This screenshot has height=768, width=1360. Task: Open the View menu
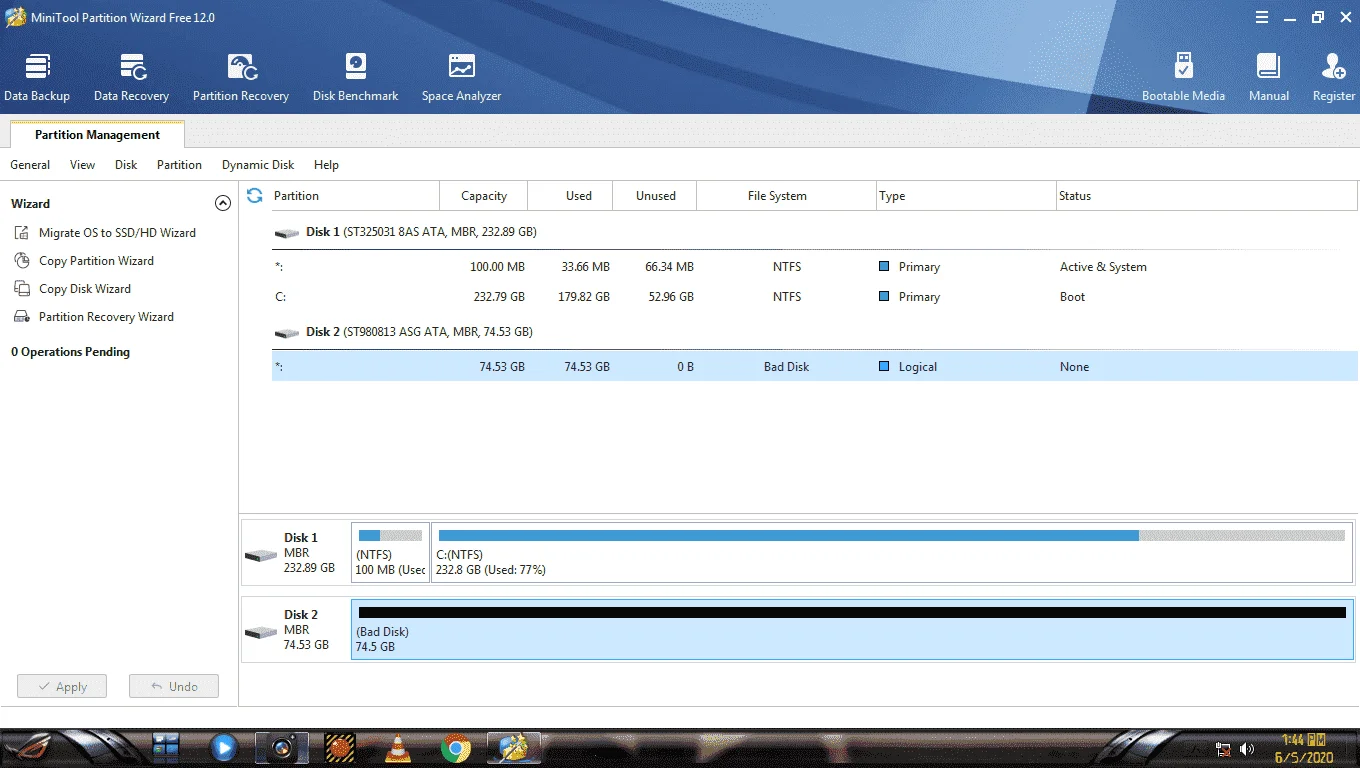point(83,165)
